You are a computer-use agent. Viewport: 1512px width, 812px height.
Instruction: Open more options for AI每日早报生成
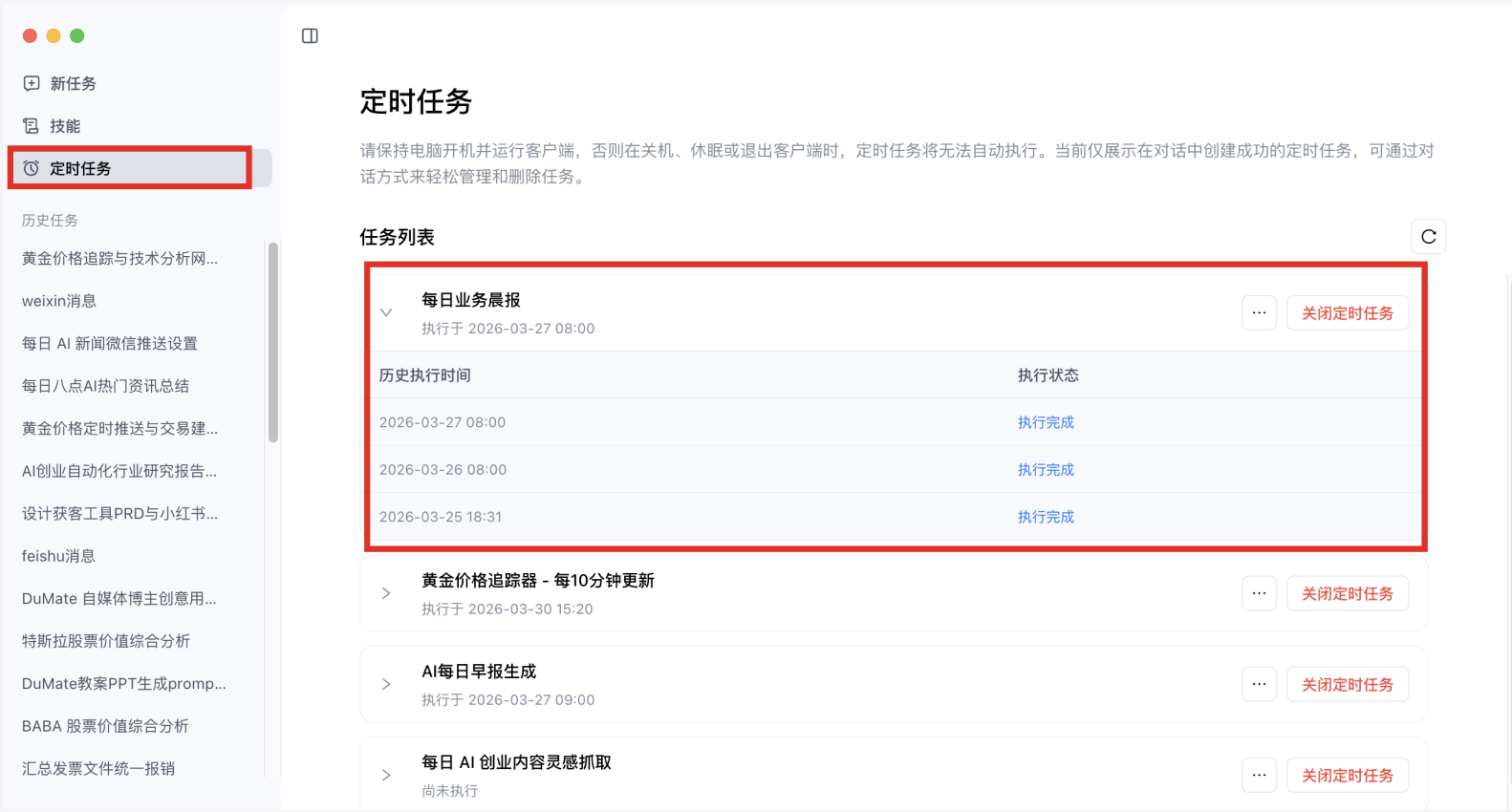[1259, 685]
